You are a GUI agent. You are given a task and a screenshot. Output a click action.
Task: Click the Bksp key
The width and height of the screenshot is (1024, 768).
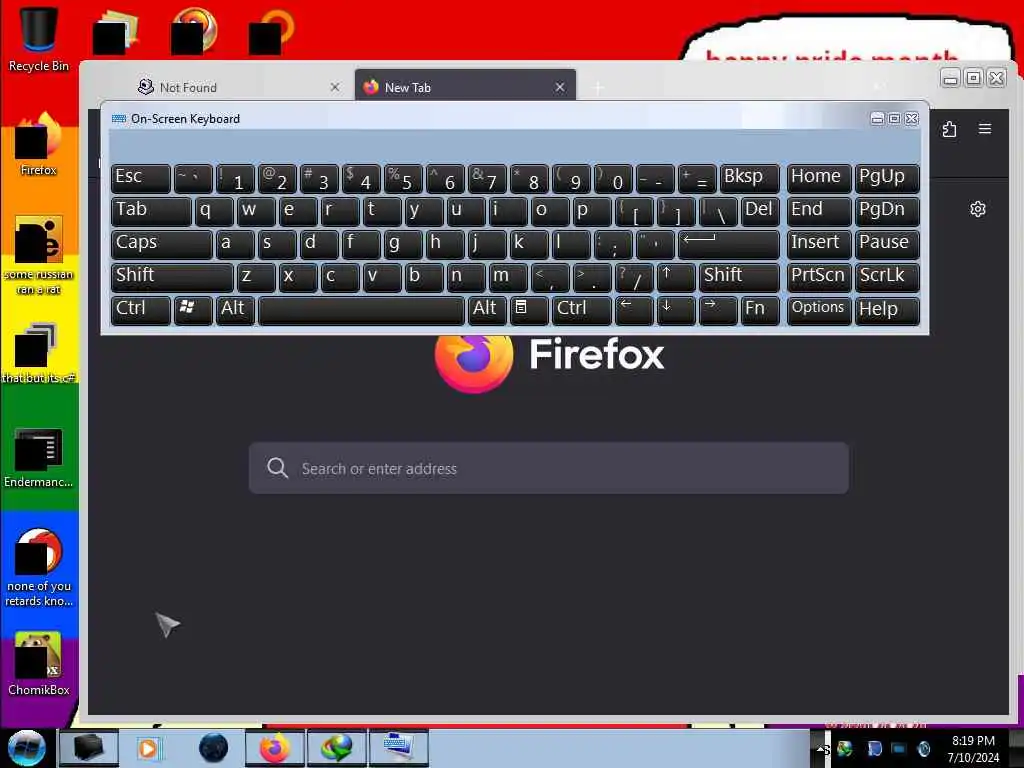coord(750,178)
